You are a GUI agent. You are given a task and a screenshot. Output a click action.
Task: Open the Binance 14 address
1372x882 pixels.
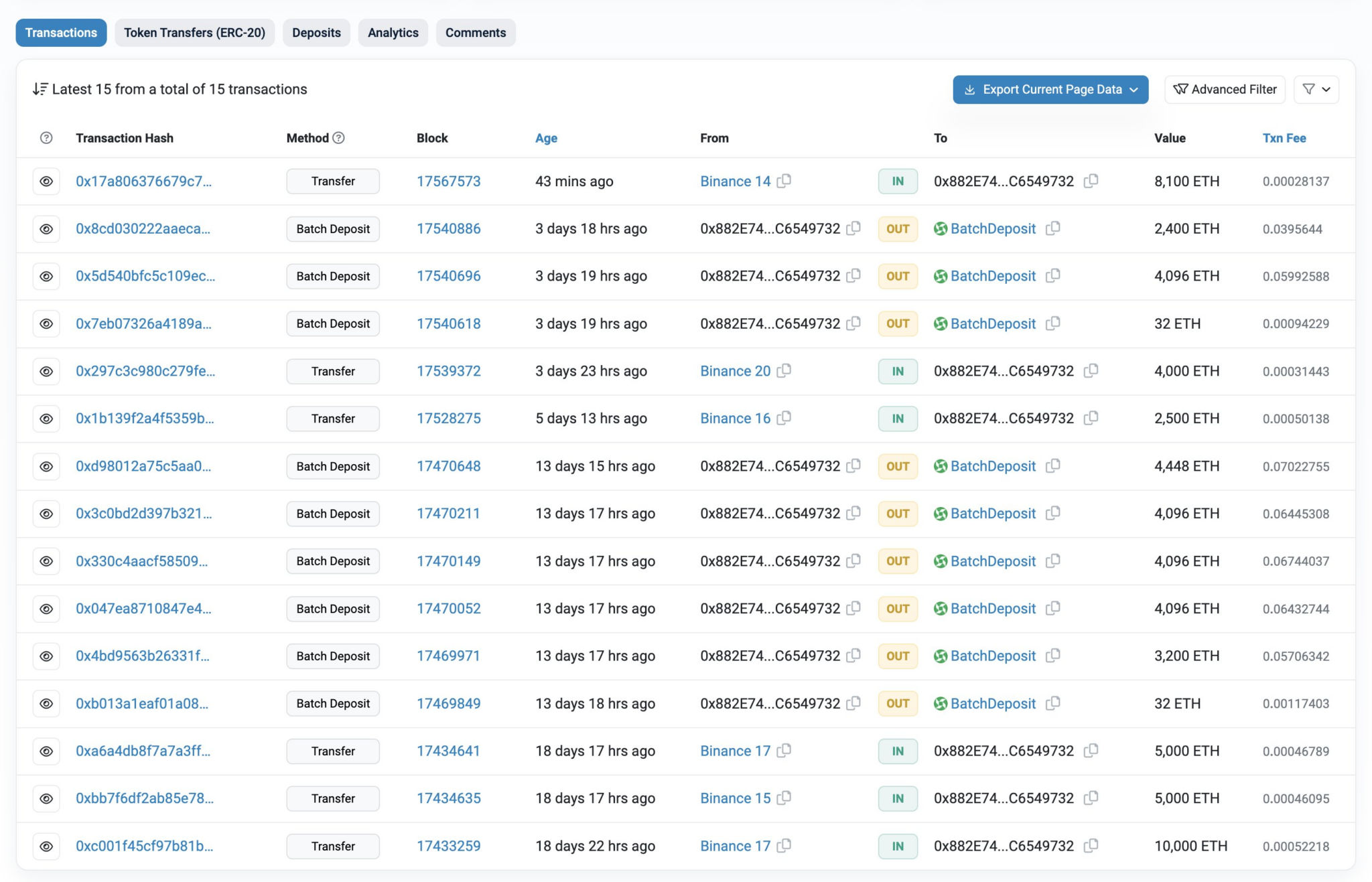point(735,181)
